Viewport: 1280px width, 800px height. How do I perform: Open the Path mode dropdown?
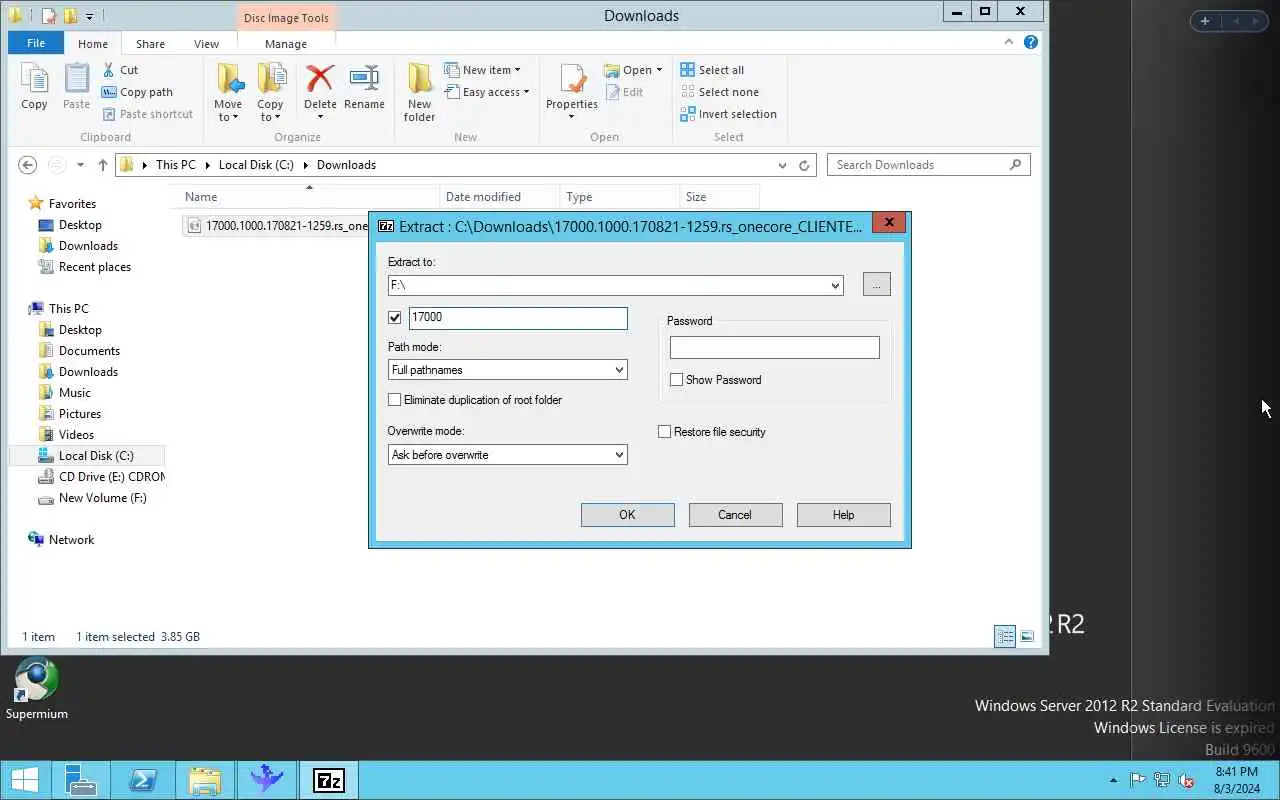click(x=619, y=370)
